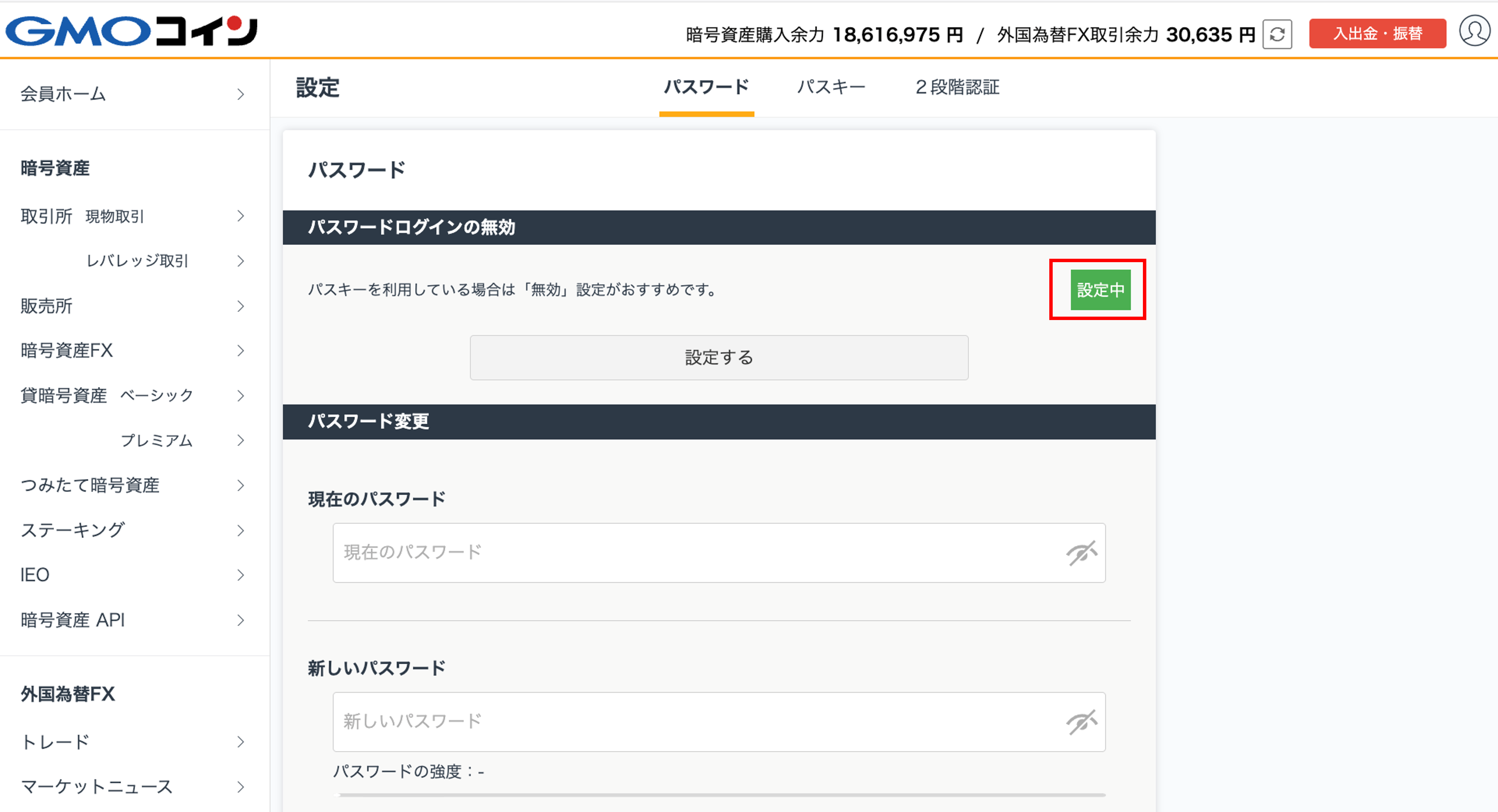Open 取引所 現物取引 menu item
This screenshot has width=1498, height=812.
pyautogui.click(x=134, y=217)
